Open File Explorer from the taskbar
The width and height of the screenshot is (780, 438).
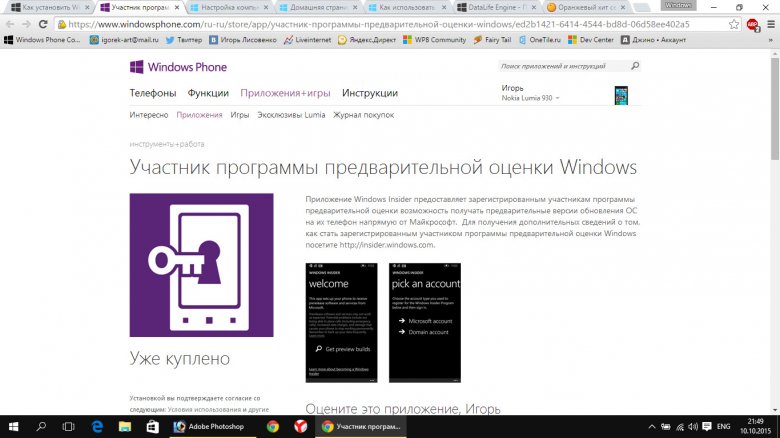tap(124, 427)
